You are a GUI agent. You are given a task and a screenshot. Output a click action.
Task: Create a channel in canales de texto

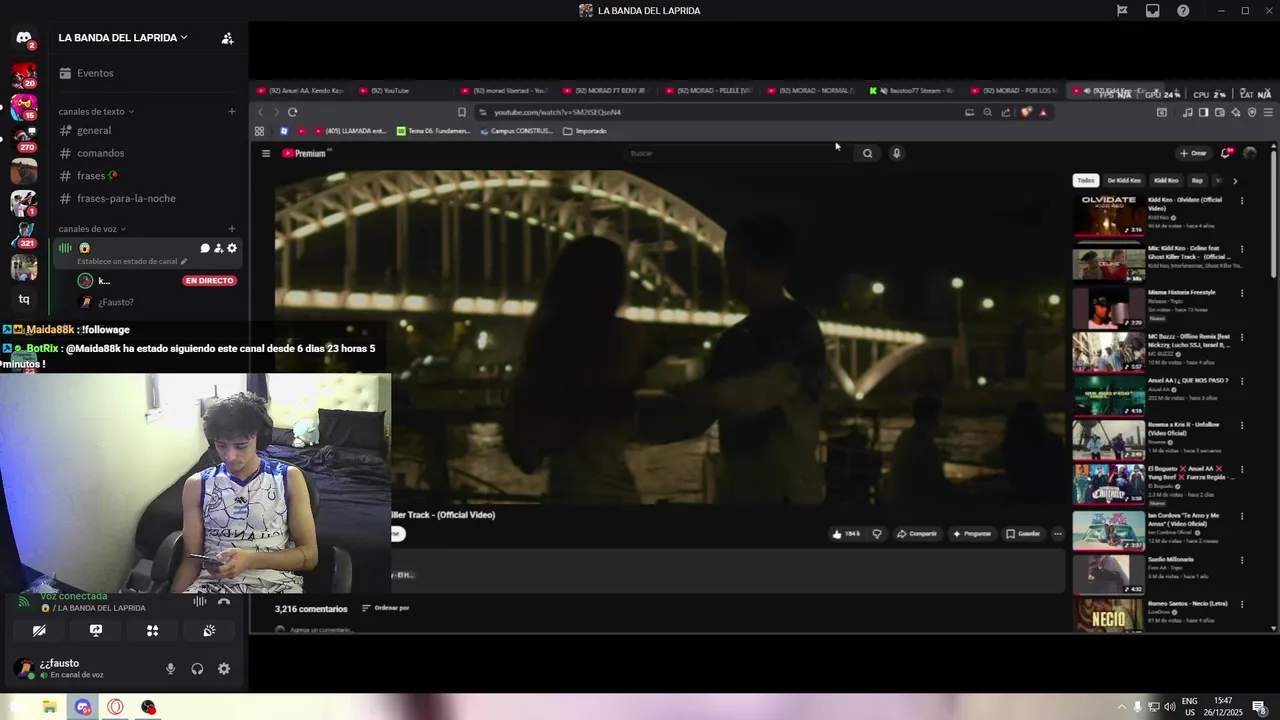point(232,112)
